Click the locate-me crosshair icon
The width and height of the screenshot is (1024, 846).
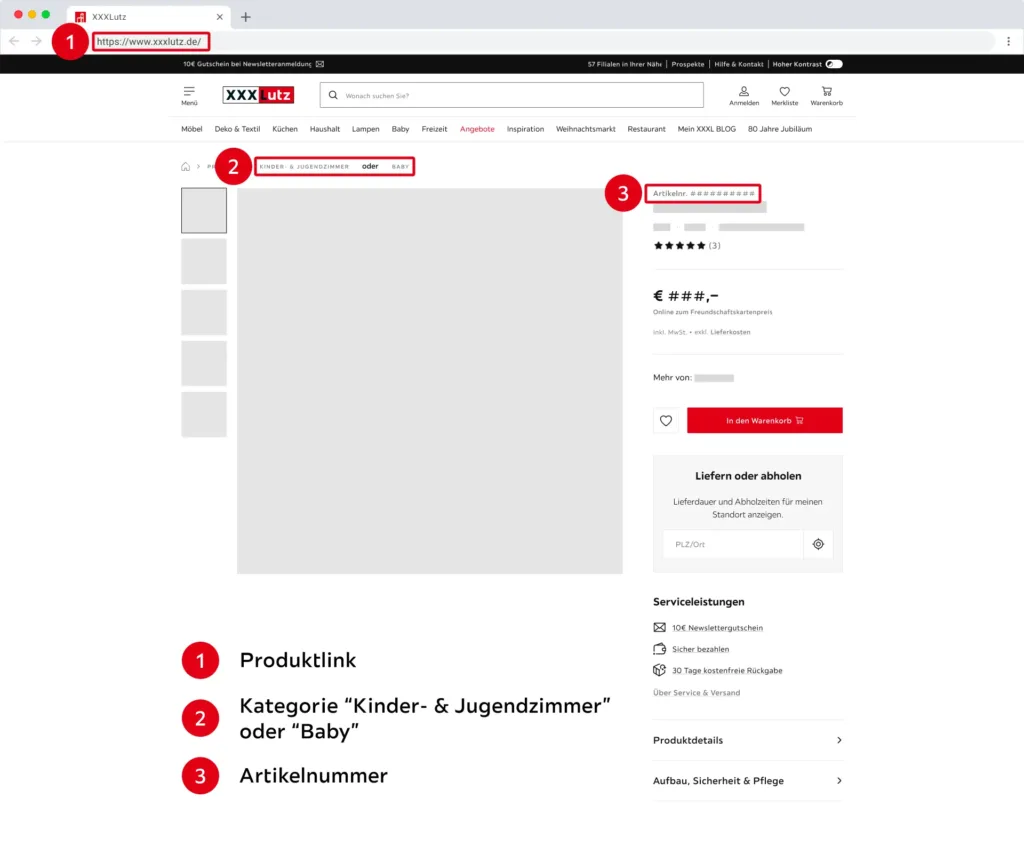pyautogui.click(x=818, y=544)
